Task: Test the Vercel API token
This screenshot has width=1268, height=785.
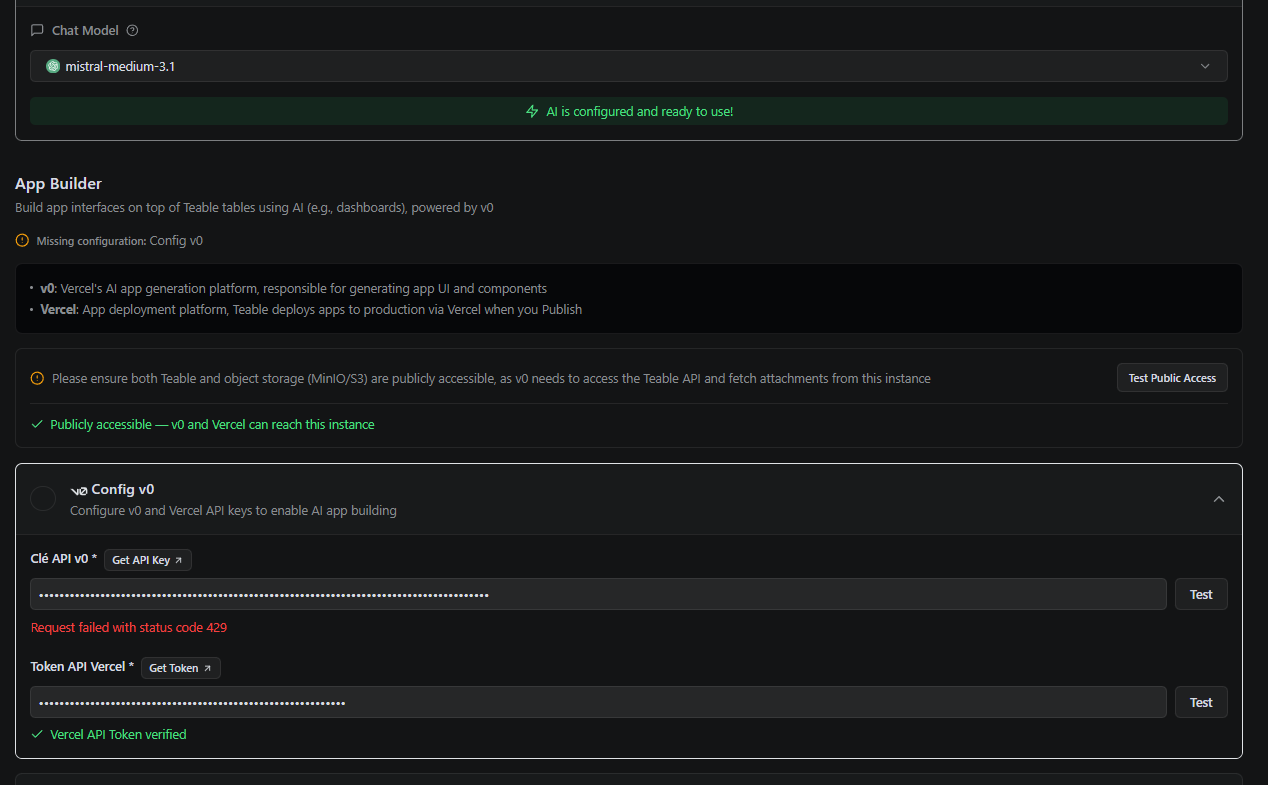Action: (1200, 702)
